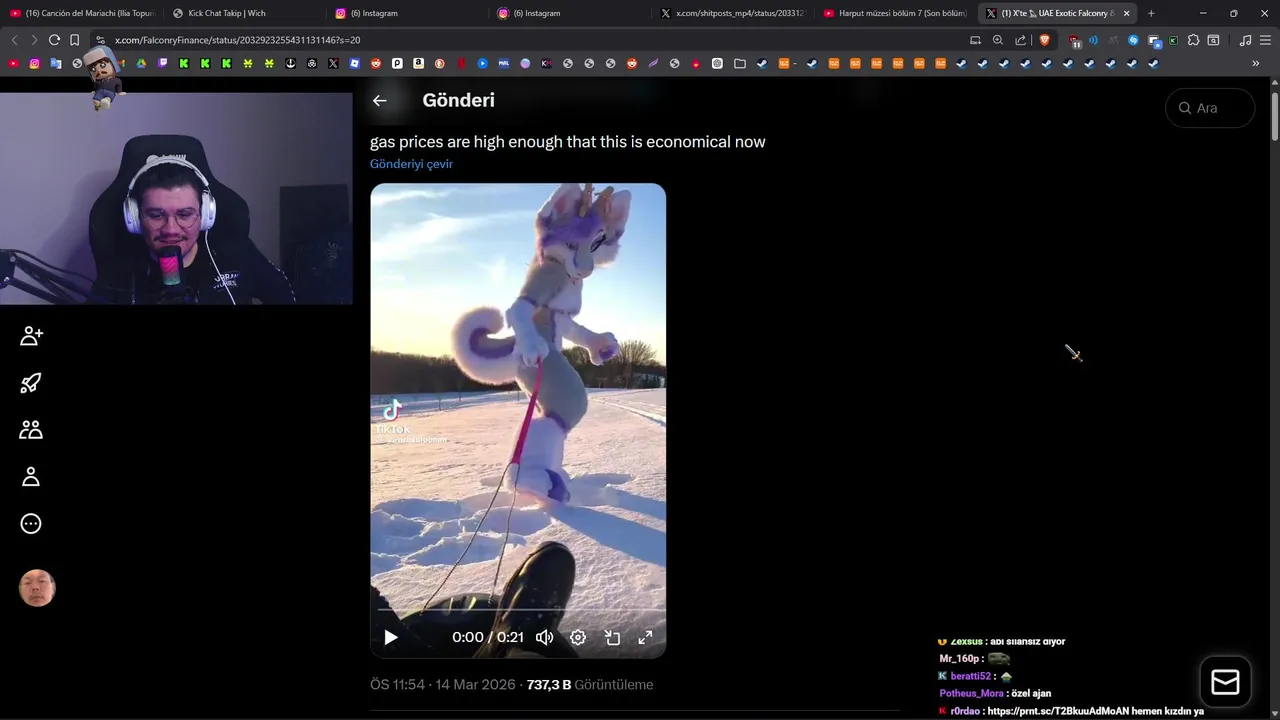
Task: Open the X bookmark in the bookmarks bar
Action: tap(333, 63)
